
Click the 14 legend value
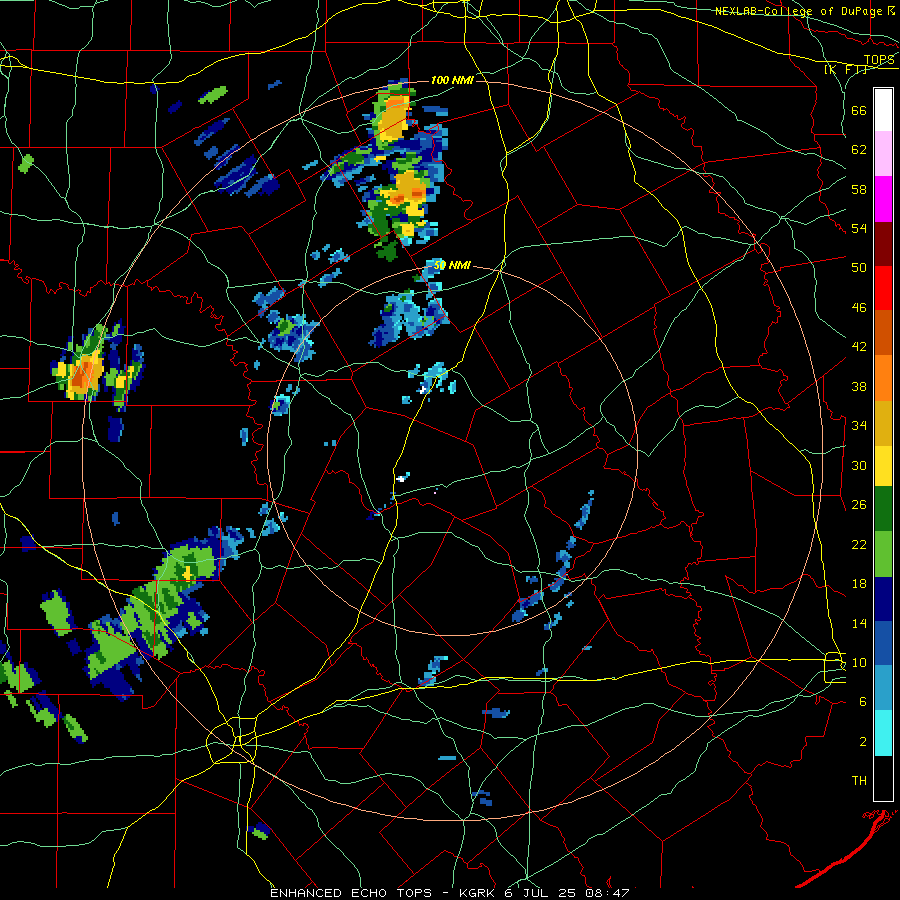(859, 623)
